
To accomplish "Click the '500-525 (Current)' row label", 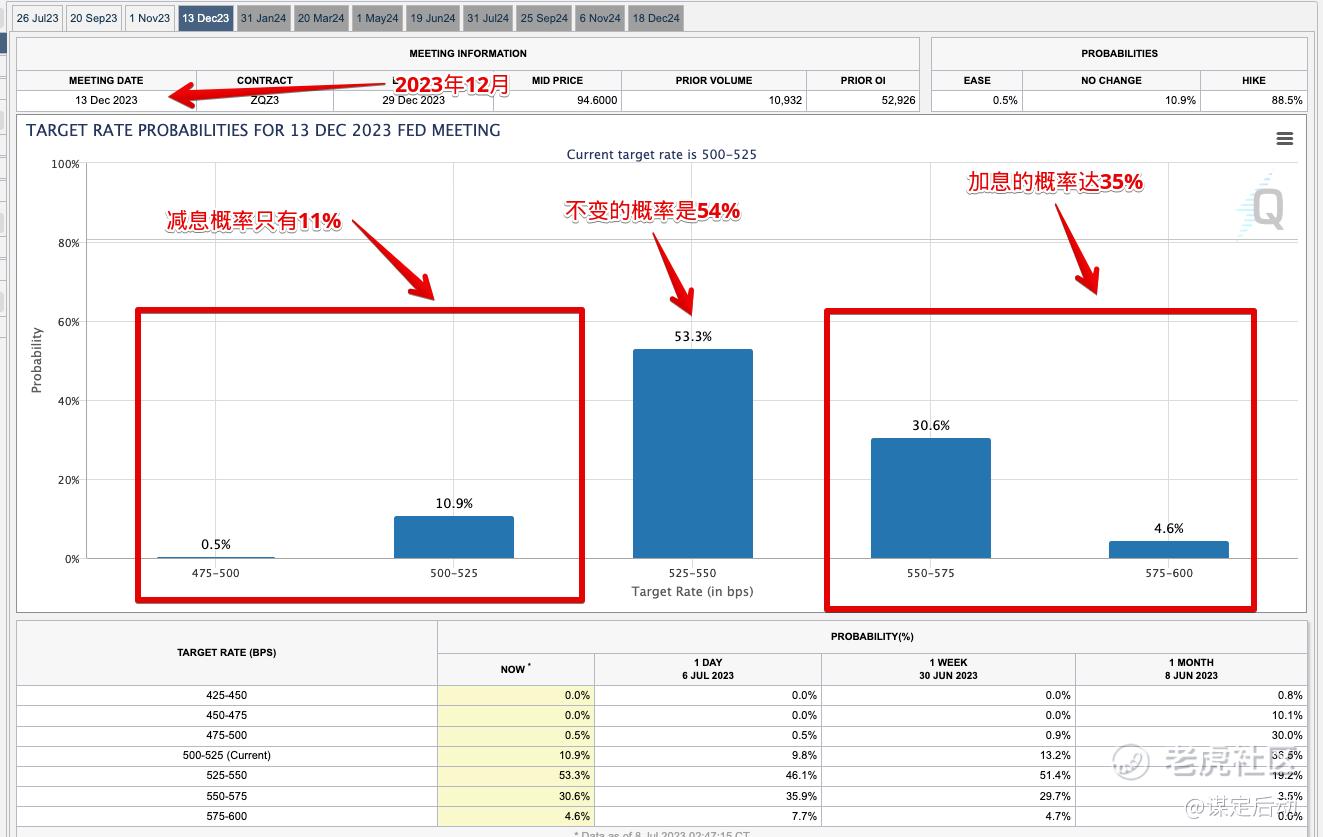I will coord(227,755).
